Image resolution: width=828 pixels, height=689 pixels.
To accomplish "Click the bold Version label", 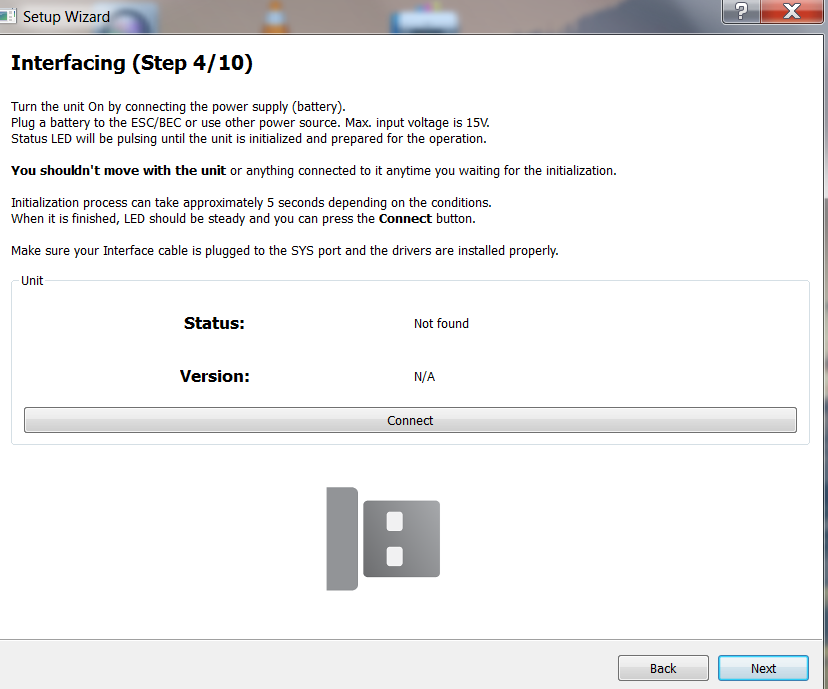I will tap(214, 377).
